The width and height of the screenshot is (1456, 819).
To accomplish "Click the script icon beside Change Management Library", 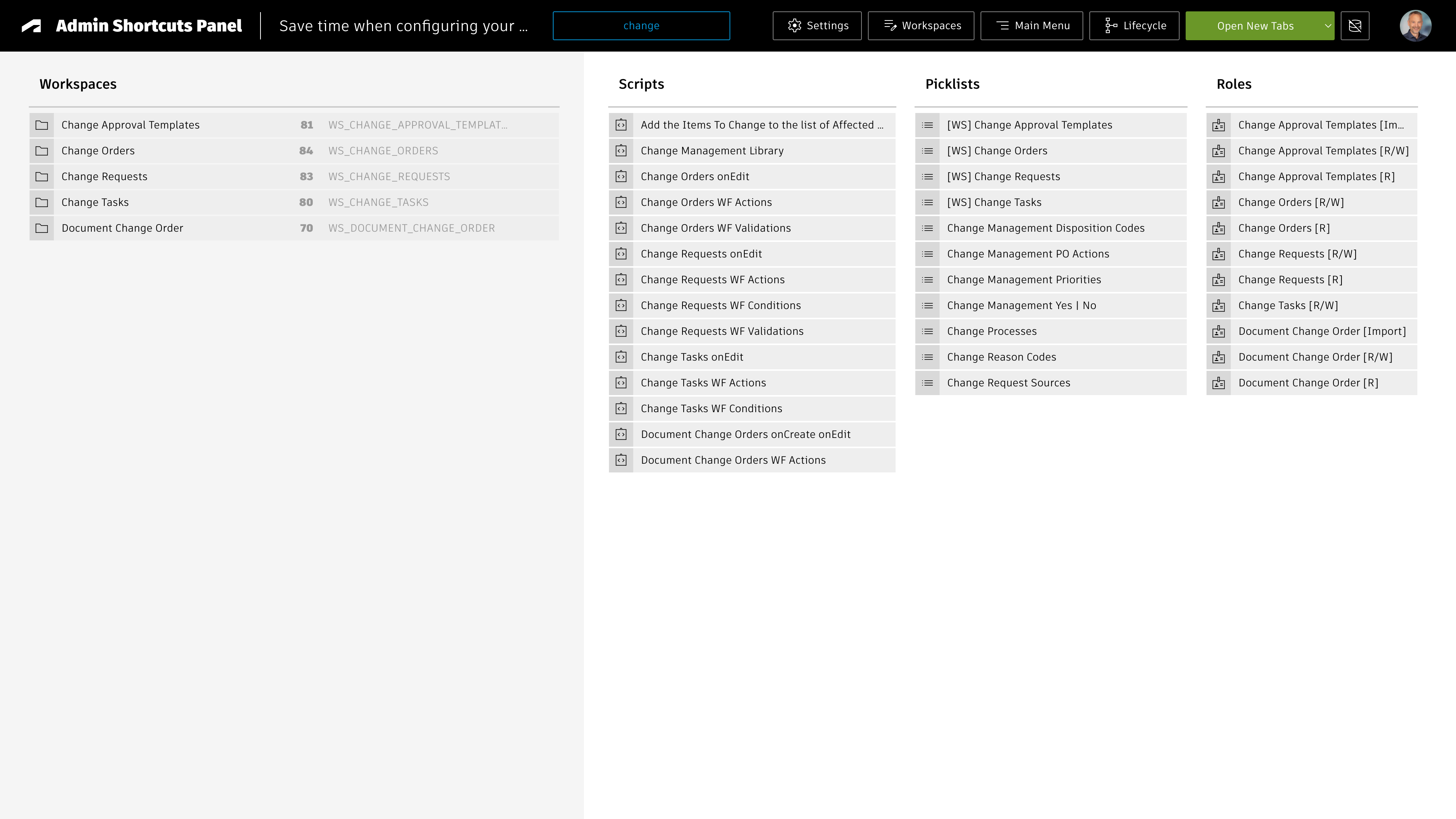I will [621, 151].
